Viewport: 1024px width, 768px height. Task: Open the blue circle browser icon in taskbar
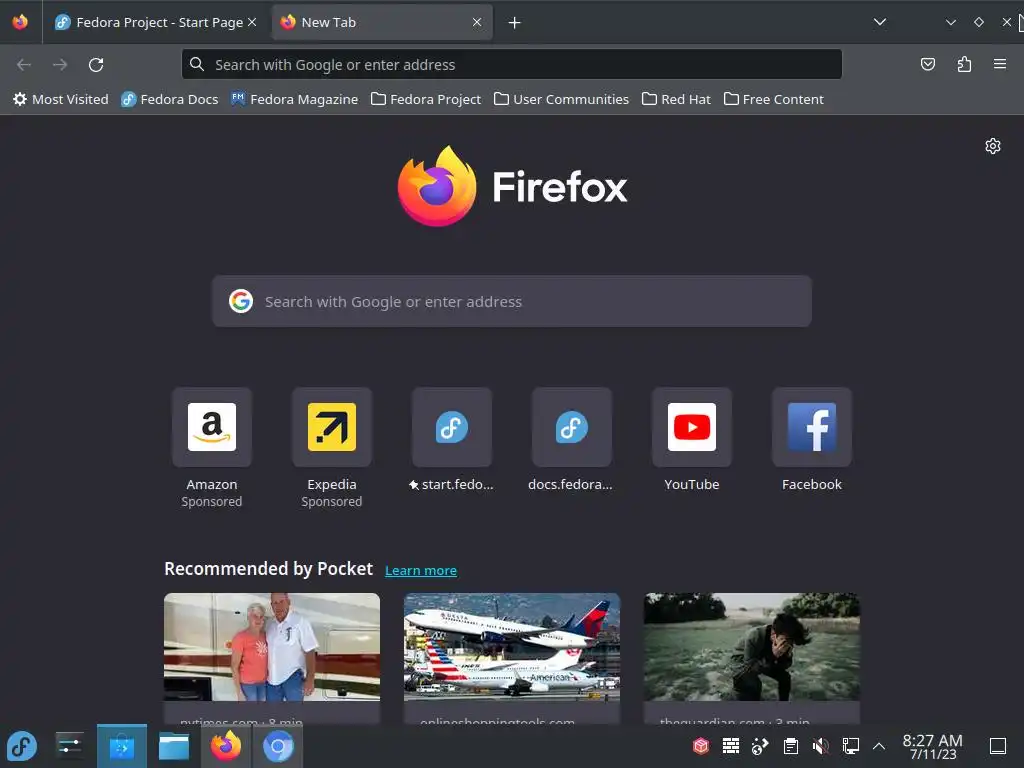(278, 746)
